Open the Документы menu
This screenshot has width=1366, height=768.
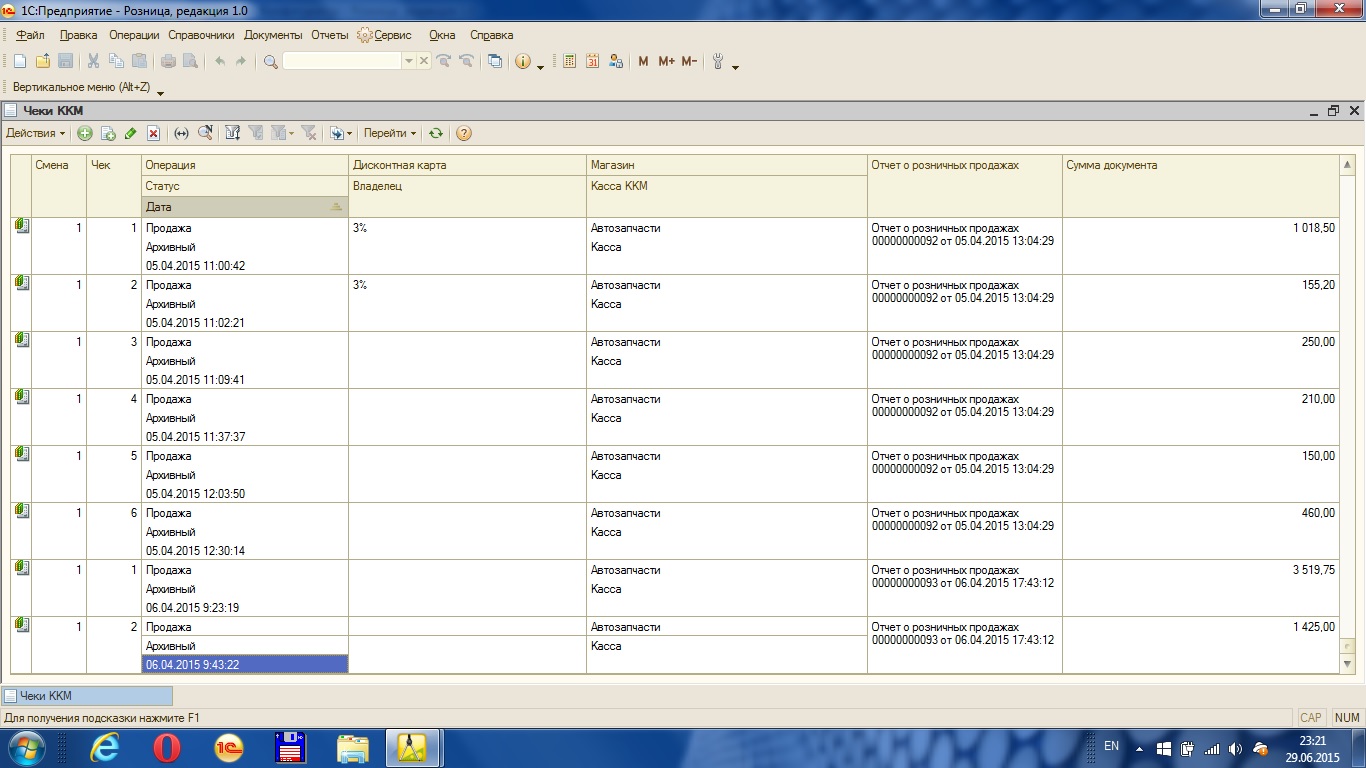pos(273,35)
